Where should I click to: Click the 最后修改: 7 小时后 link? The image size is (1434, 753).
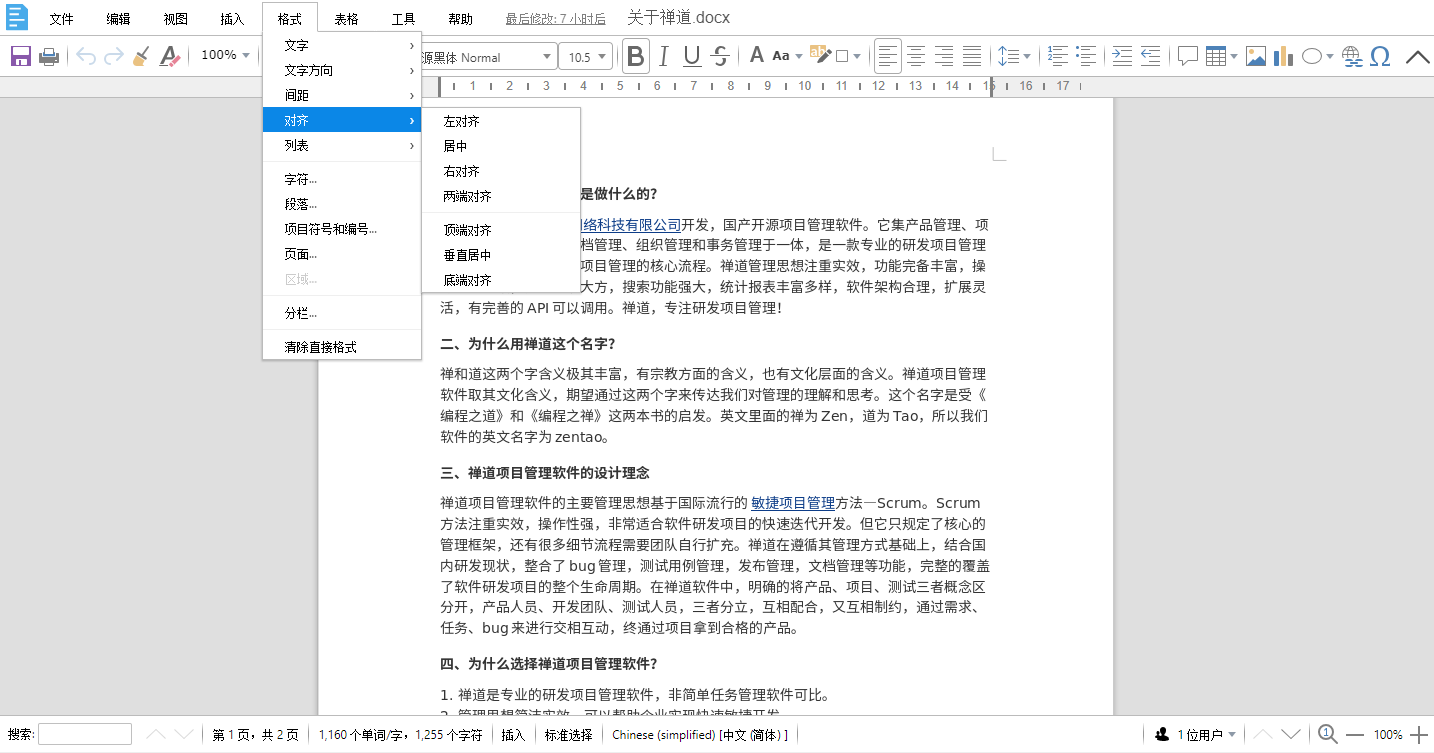point(555,19)
